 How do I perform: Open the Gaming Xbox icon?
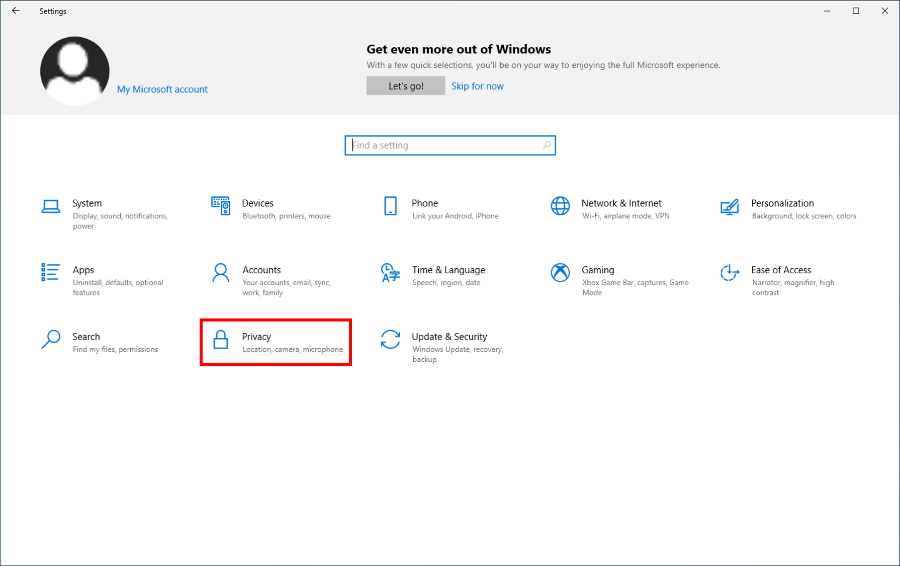pyautogui.click(x=560, y=273)
